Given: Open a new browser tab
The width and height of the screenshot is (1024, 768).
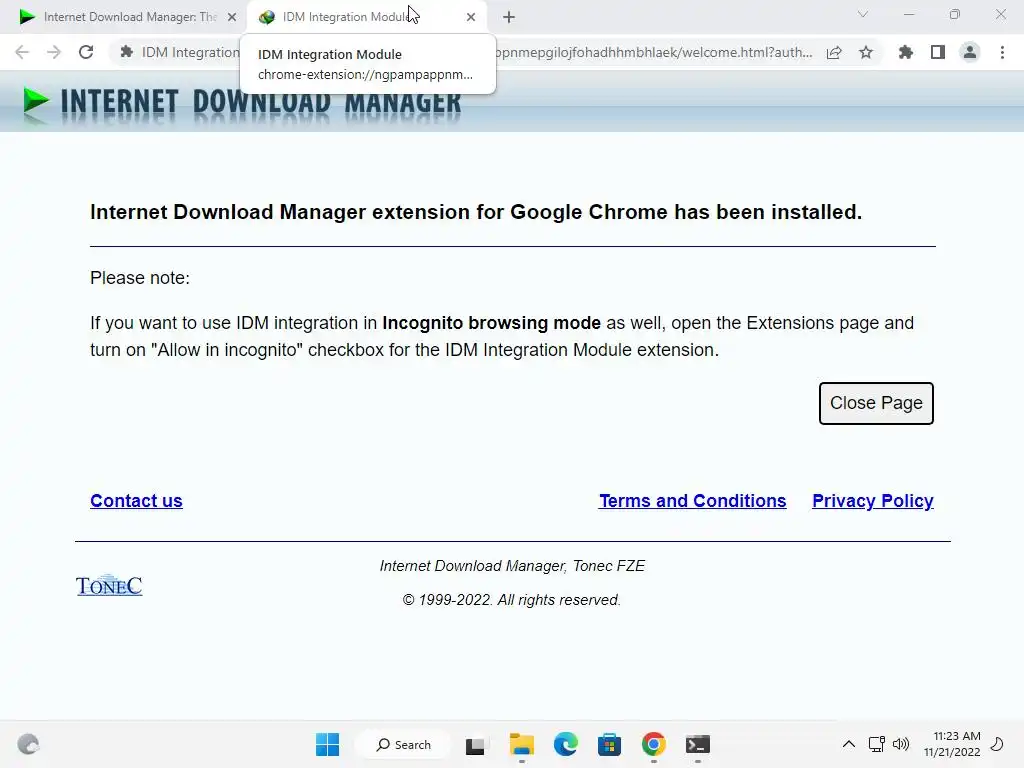Looking at the screenshot, I should tap(509, 17).
